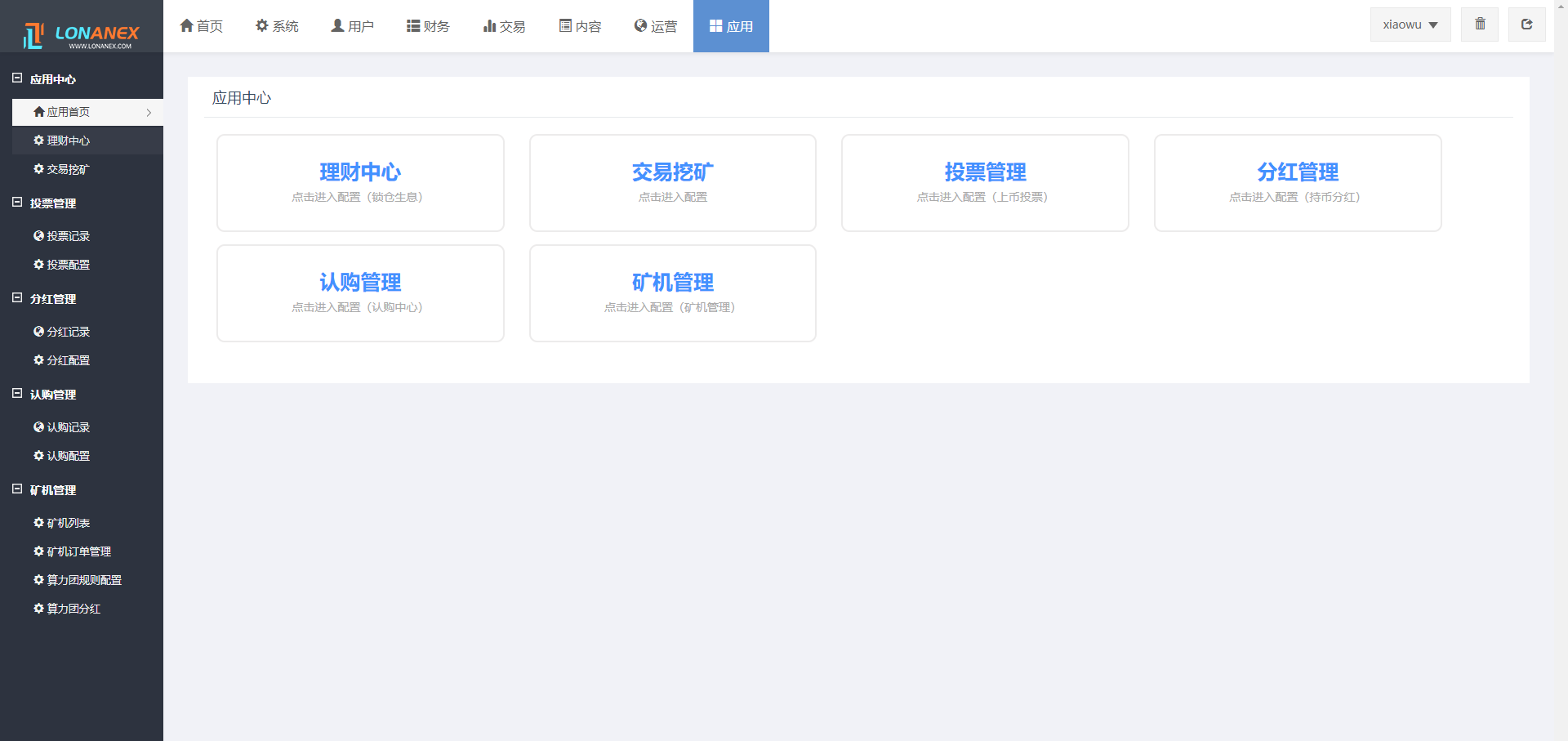
Task: Click the gear icon beside 分红配置
Action: (38, 360)
